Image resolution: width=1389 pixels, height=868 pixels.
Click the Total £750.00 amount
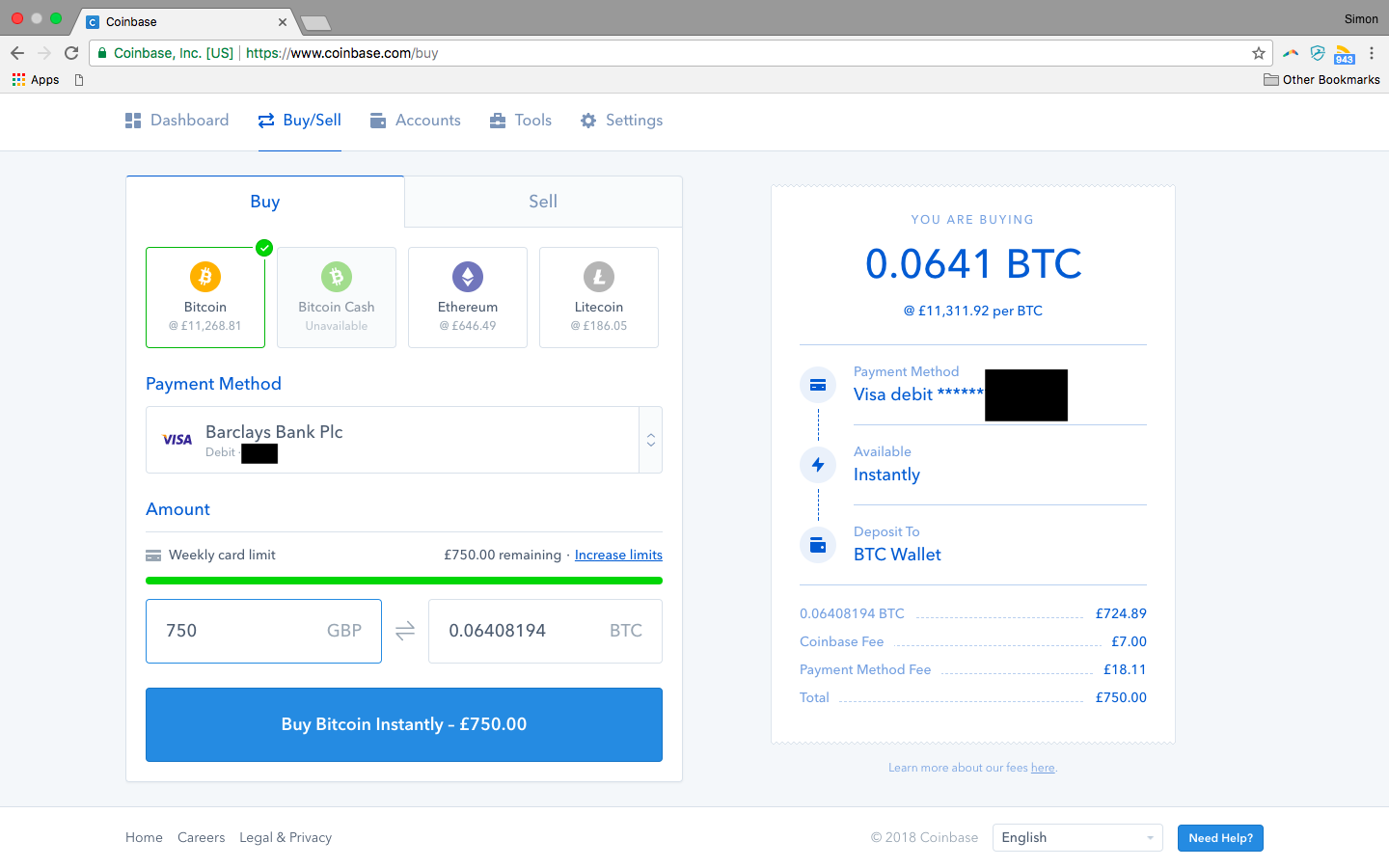click(1121, 697)
